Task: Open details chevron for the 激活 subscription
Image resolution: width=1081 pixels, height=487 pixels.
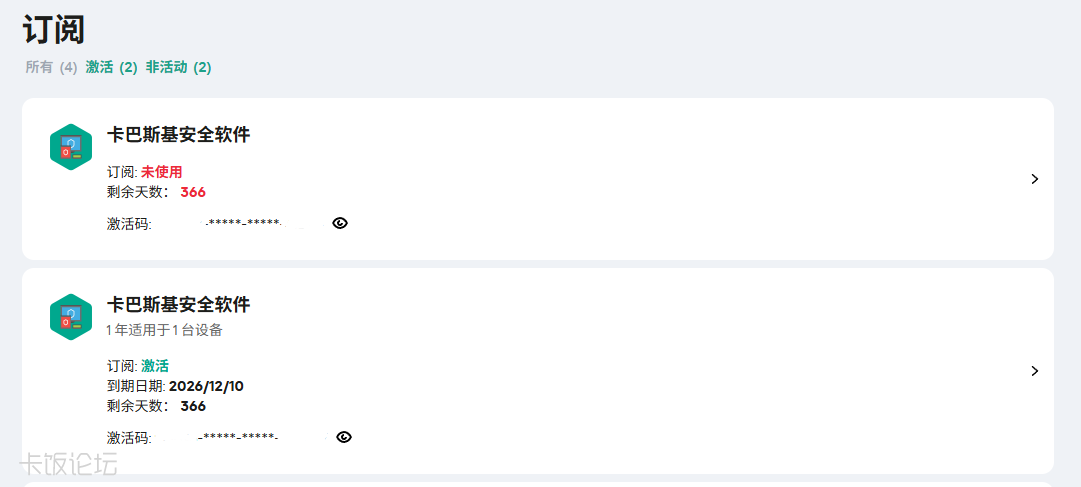Action: [x=1034, y=371]
